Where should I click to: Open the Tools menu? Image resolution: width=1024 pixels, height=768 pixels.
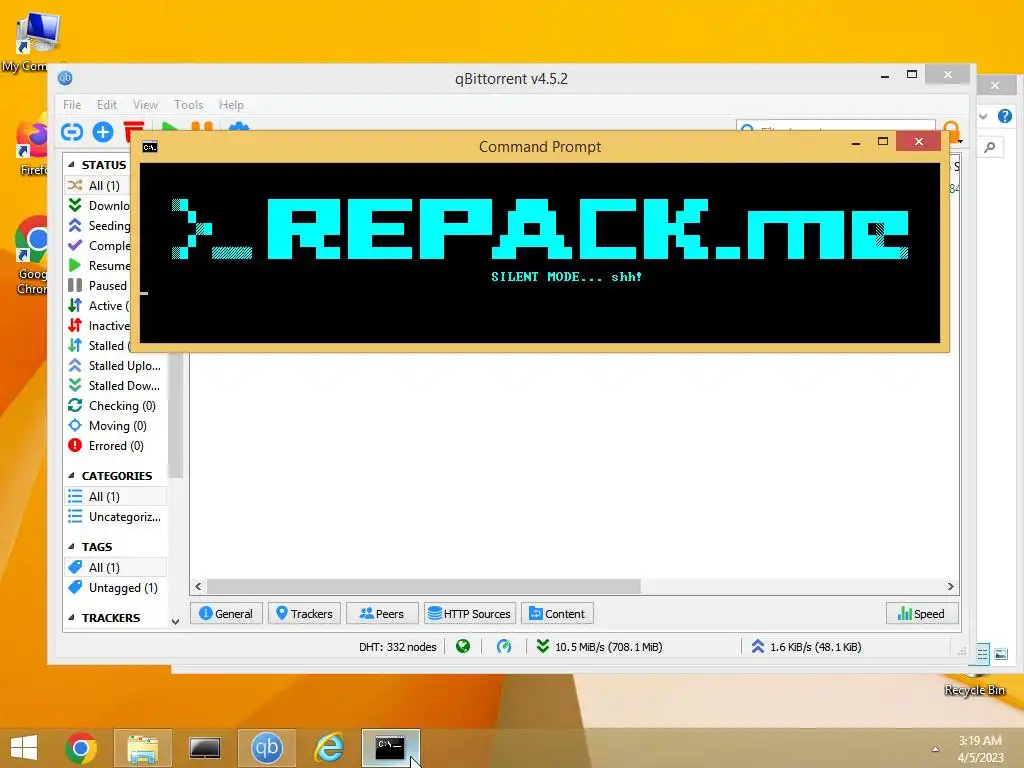point(188,104)
